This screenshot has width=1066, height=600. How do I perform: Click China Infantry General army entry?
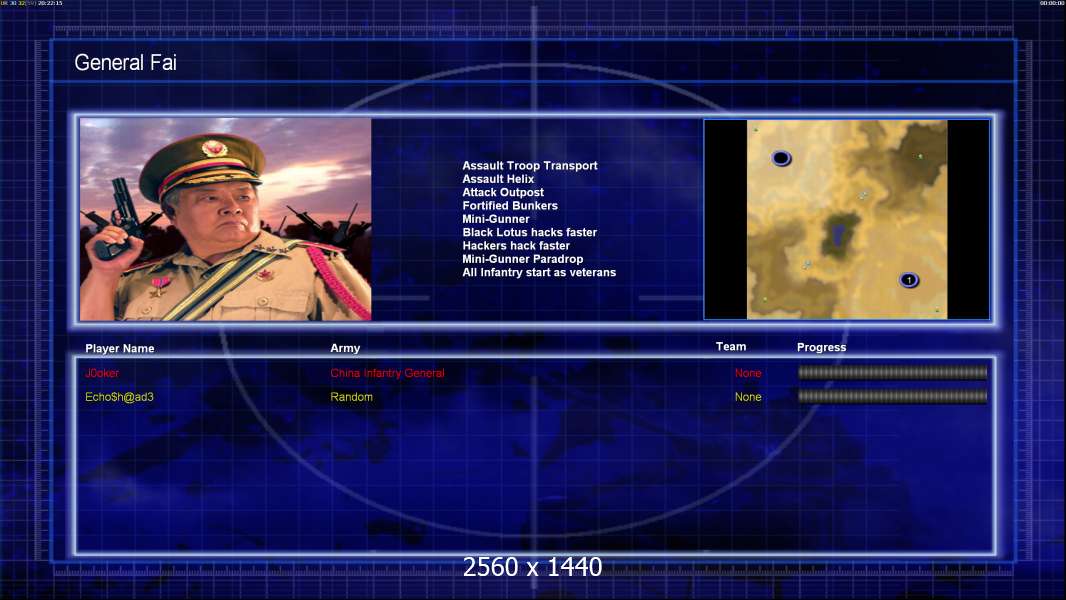pos(388,373)
